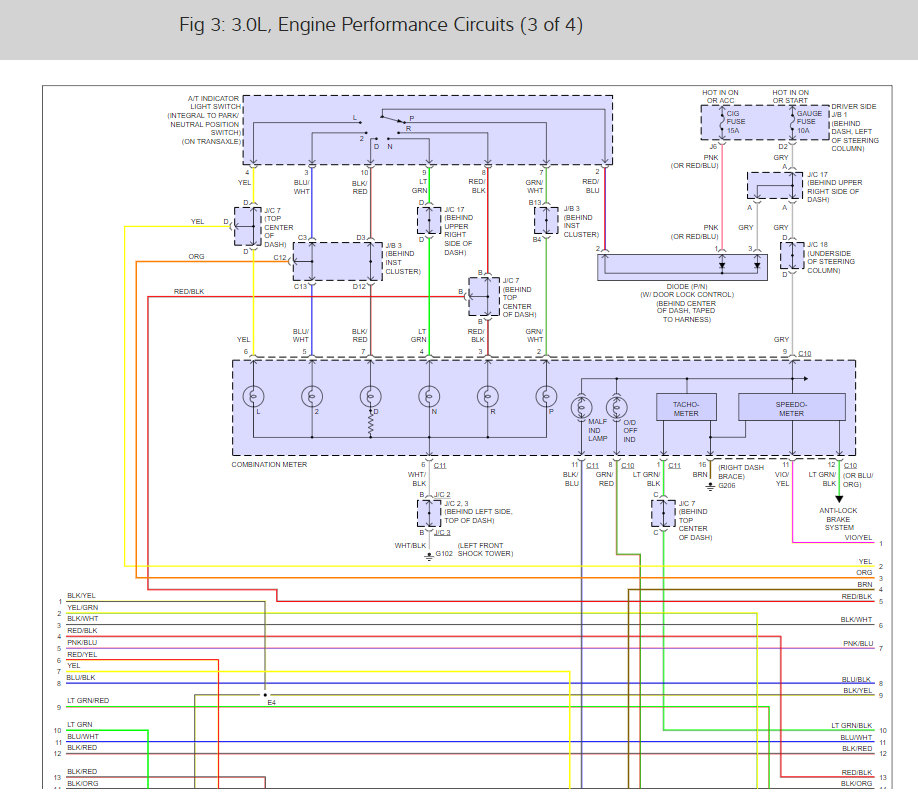
Task: Click the L indicator lamp symbol
Action: point(254,397)
